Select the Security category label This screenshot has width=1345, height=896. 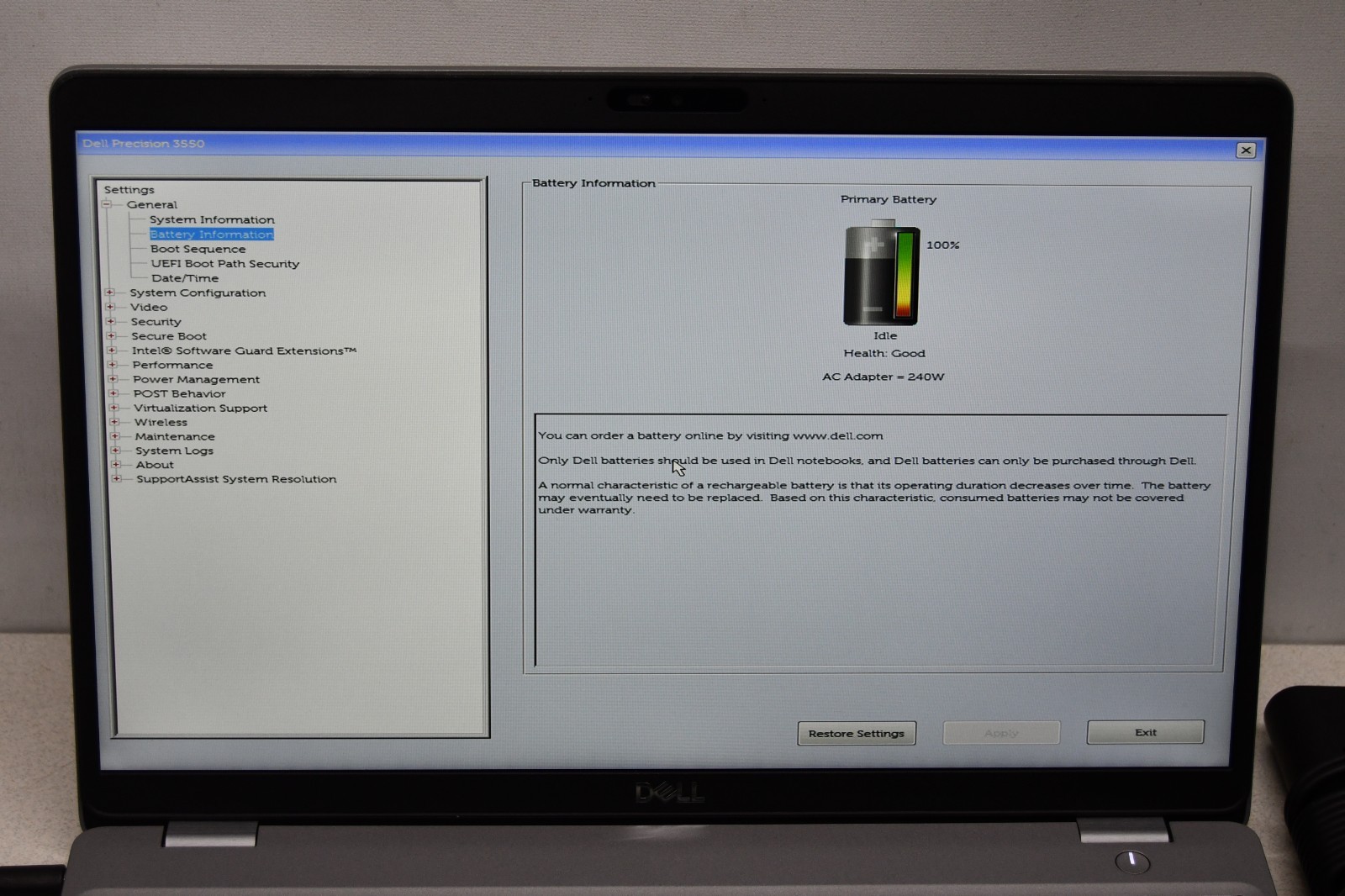[x=156, y=321]
